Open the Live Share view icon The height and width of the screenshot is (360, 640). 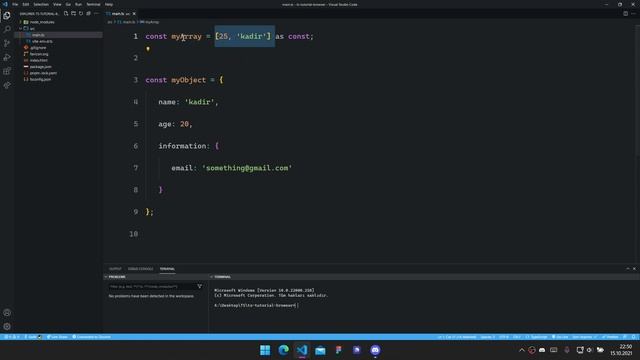tap(7, 85)
